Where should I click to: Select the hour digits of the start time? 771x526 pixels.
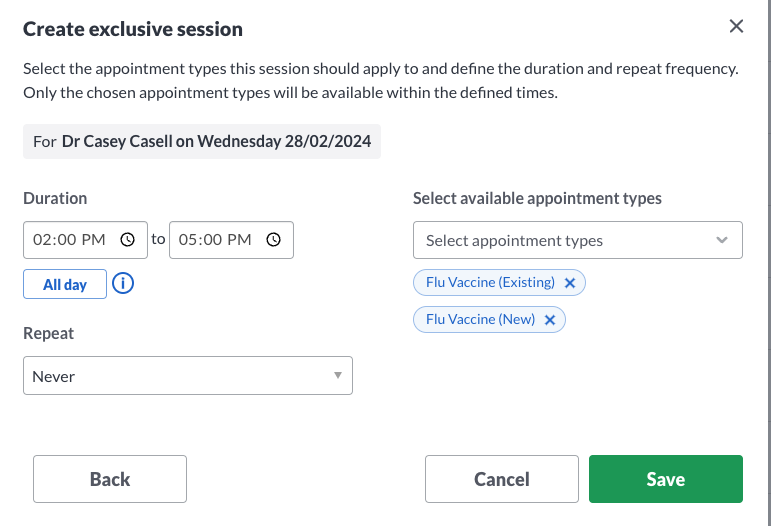42,240
